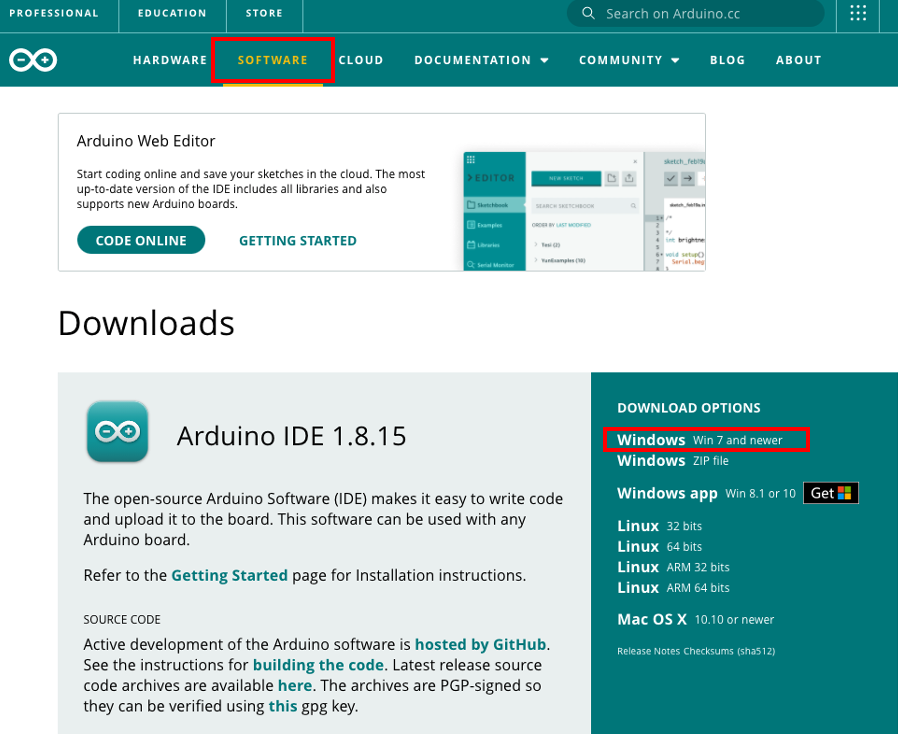This screenshot has width=898, height=734.
Task: Click the Arduino IDE app icon
Action: click(x=117, y=432)
